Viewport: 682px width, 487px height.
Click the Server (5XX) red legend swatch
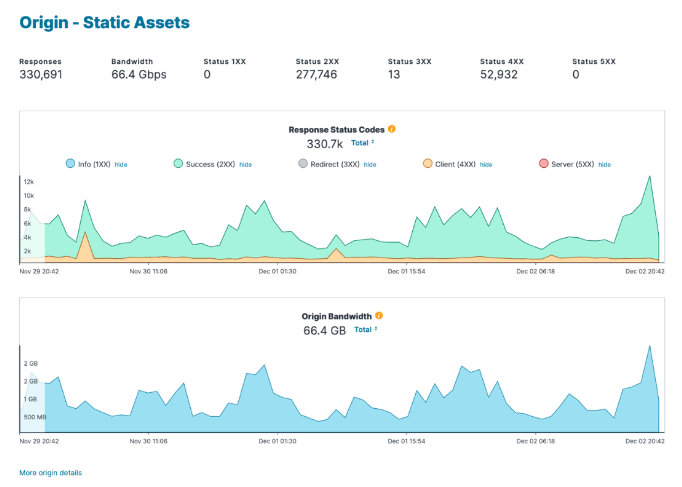coord(544,163)
